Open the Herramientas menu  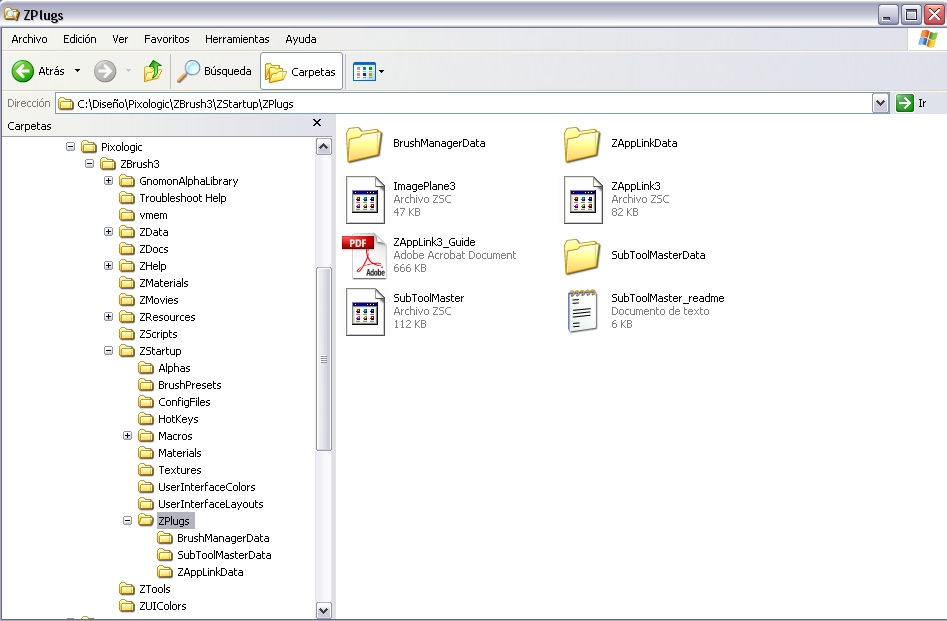[237, 39]
